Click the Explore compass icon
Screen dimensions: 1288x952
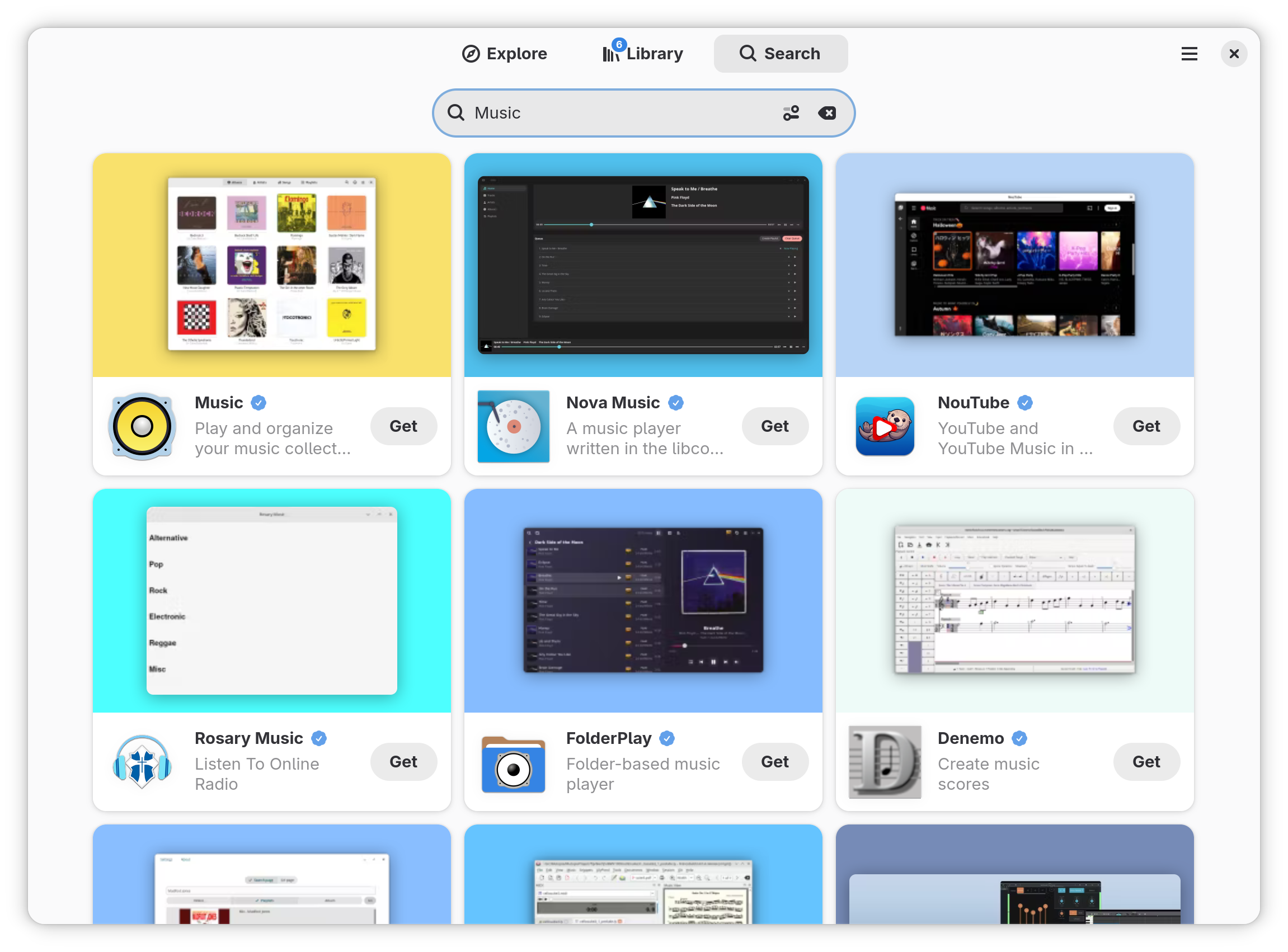(x=470, y=54)
